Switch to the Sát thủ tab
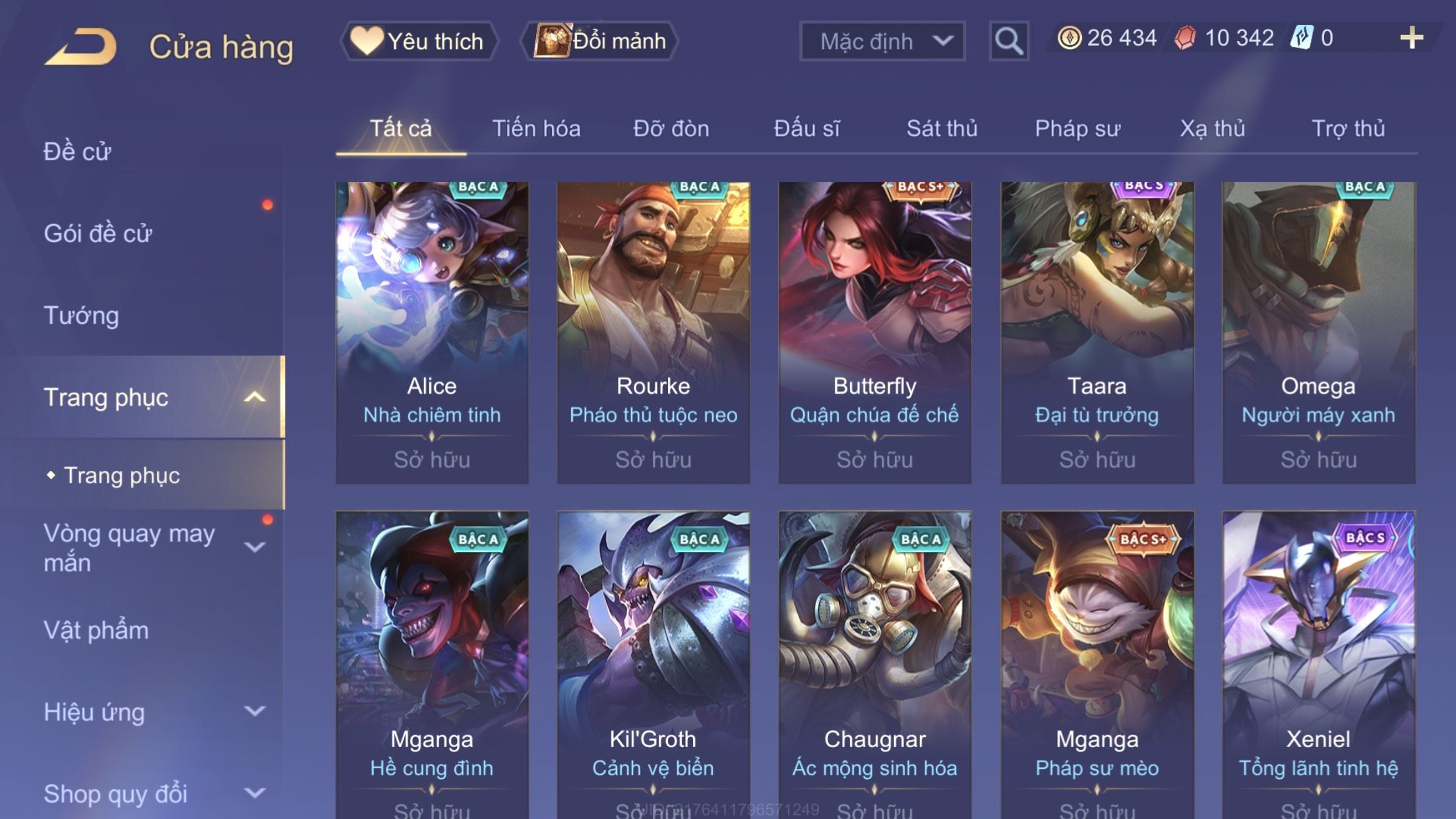The image size is (1456, 819). pyautogui.click(x=942, y=128)
